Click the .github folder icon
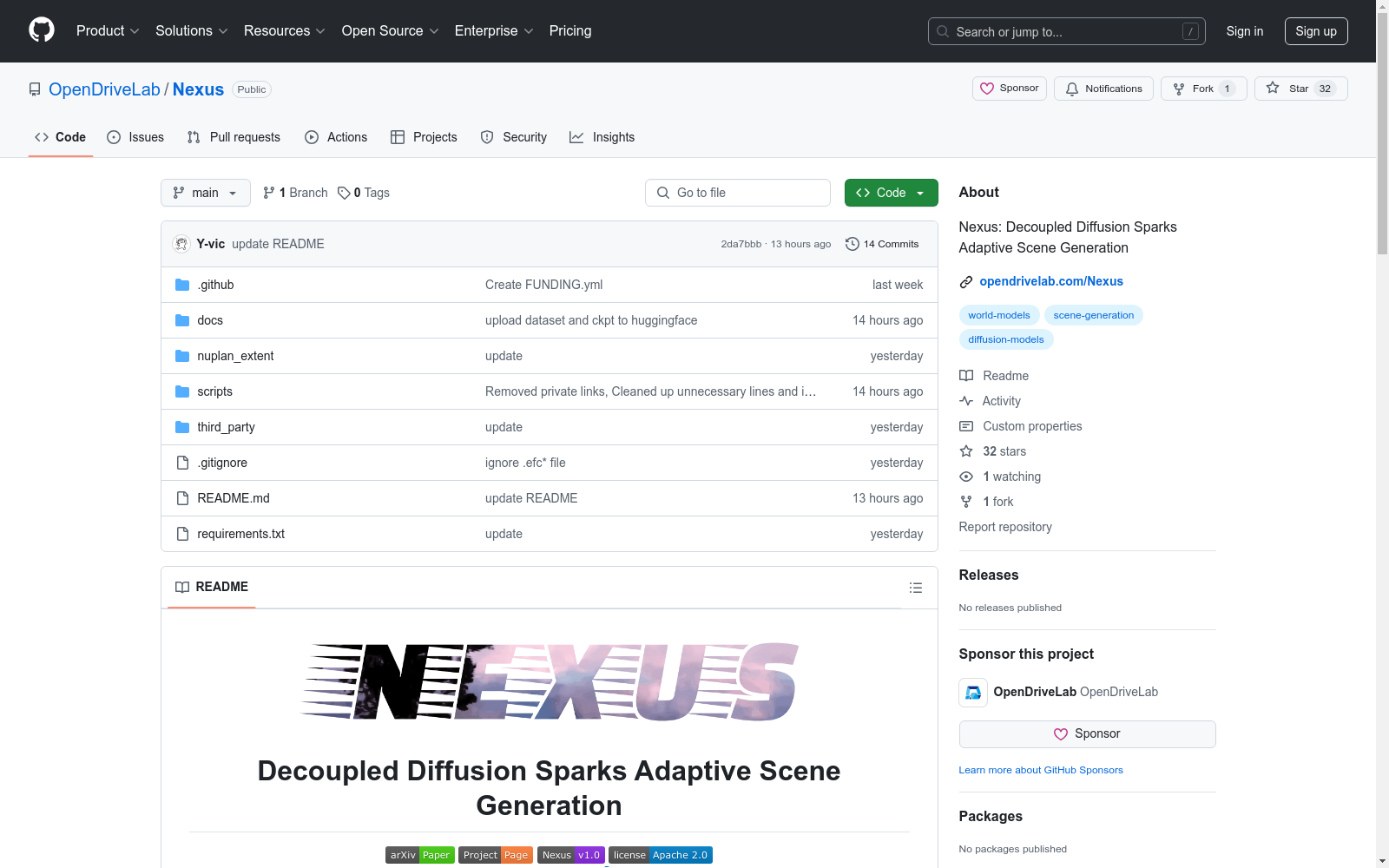 coord(182,285)
